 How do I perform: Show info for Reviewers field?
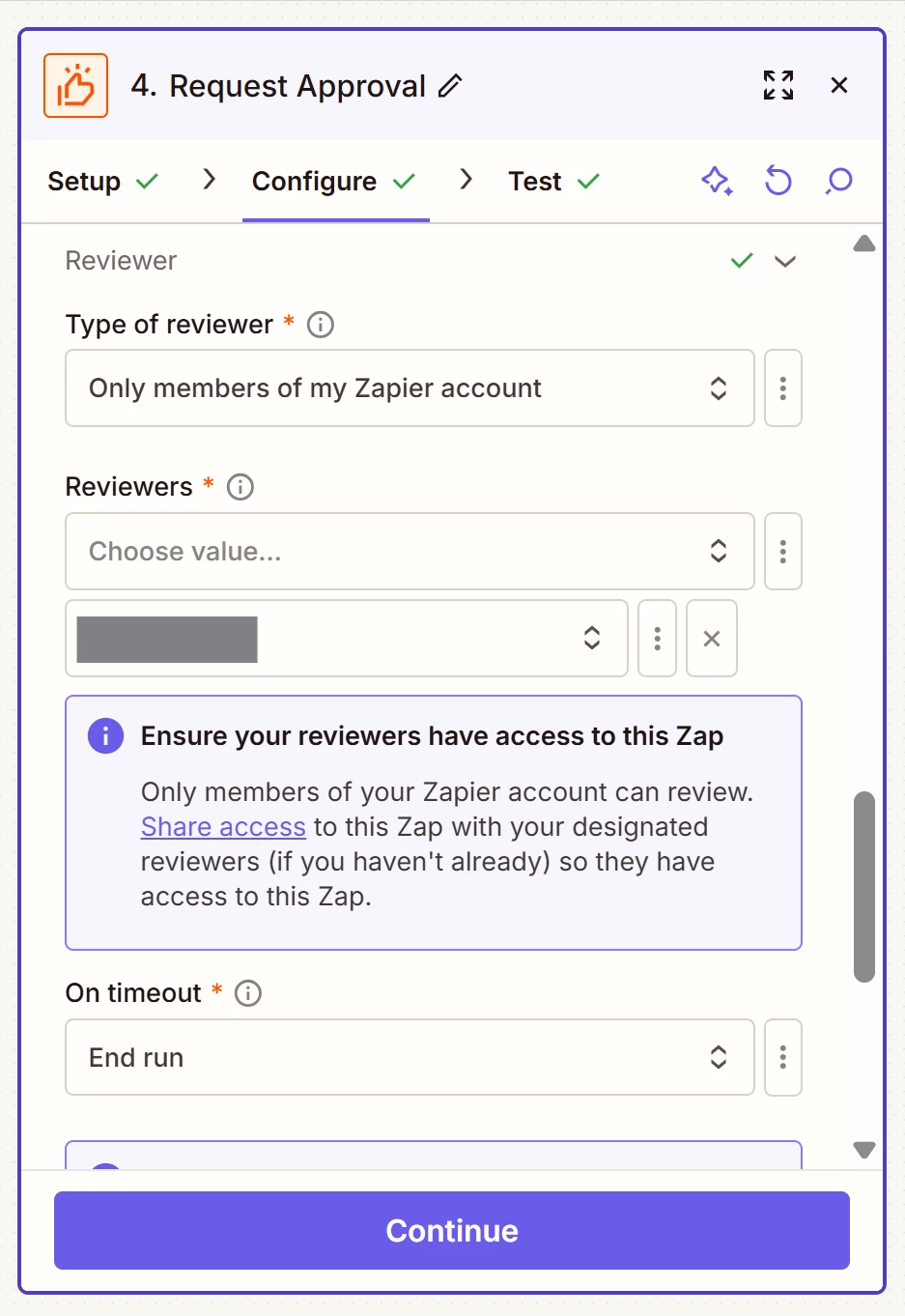[240, 487]
